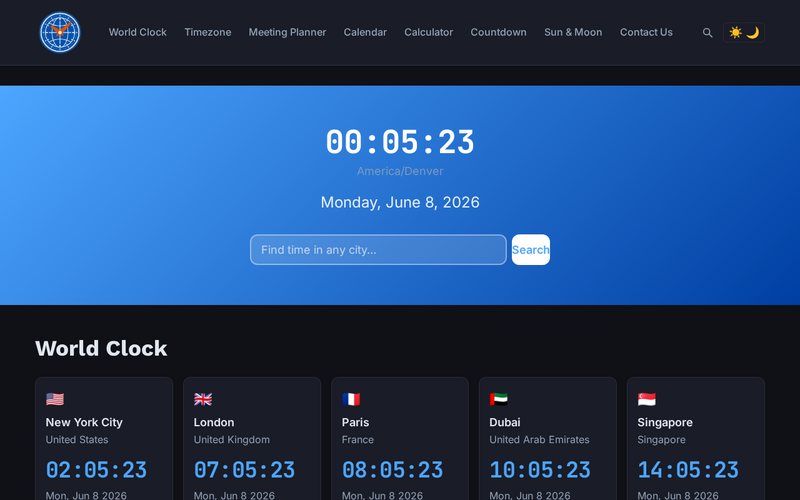Click the United Kingdom flag icon
This screenshot has width=800, height=500.
tap(203, 399)
